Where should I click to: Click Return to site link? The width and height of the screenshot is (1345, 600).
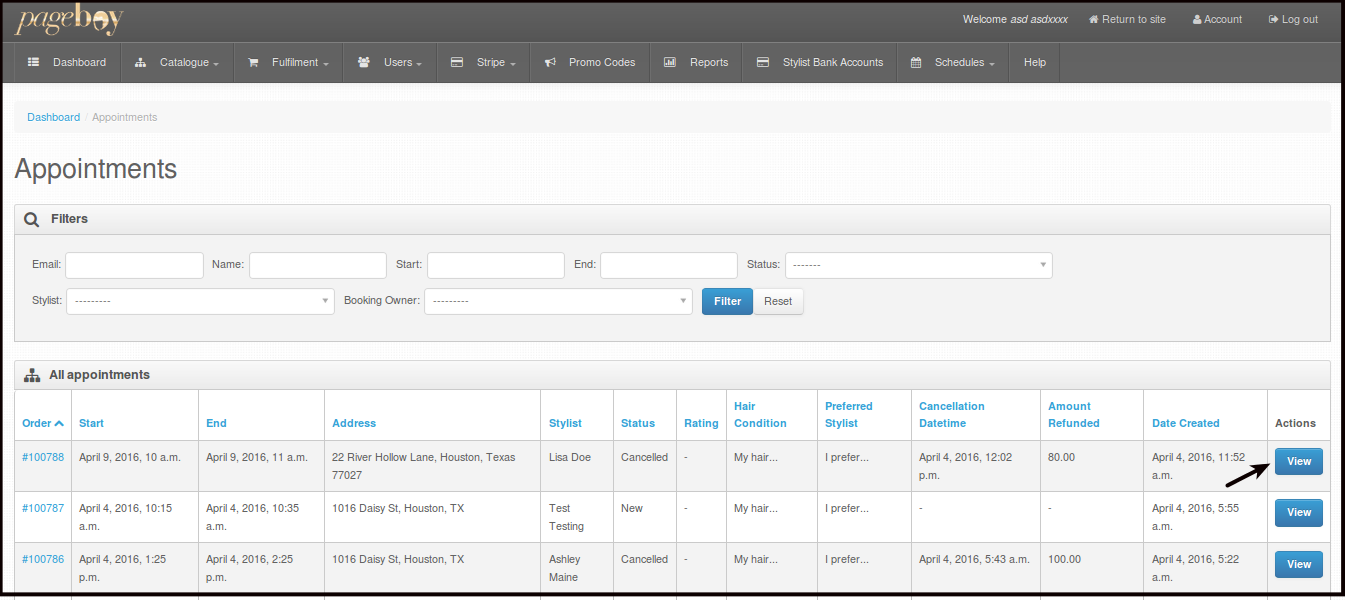tap(1127, 19)
